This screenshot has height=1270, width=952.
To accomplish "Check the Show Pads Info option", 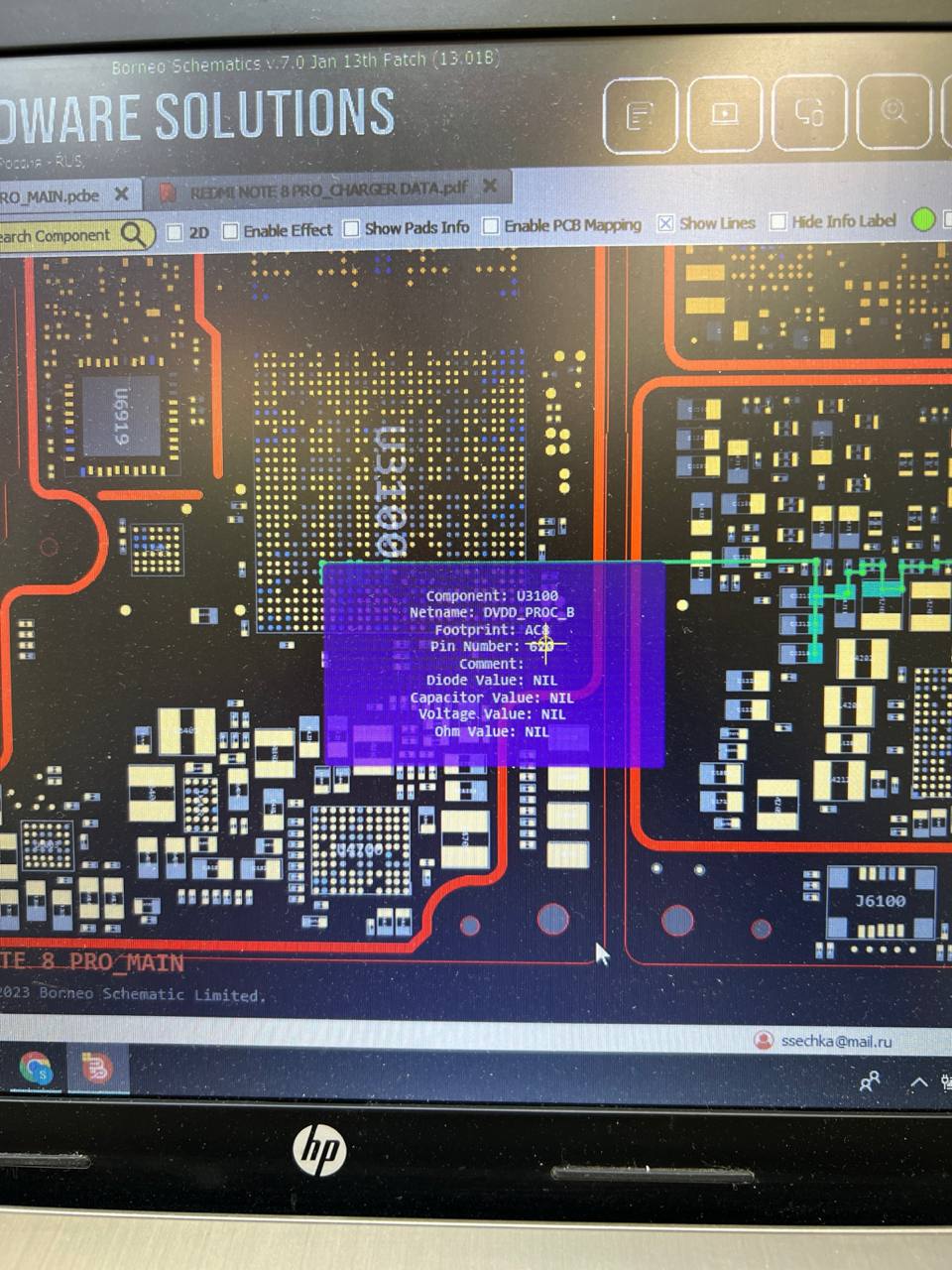I will click(351, 228).
